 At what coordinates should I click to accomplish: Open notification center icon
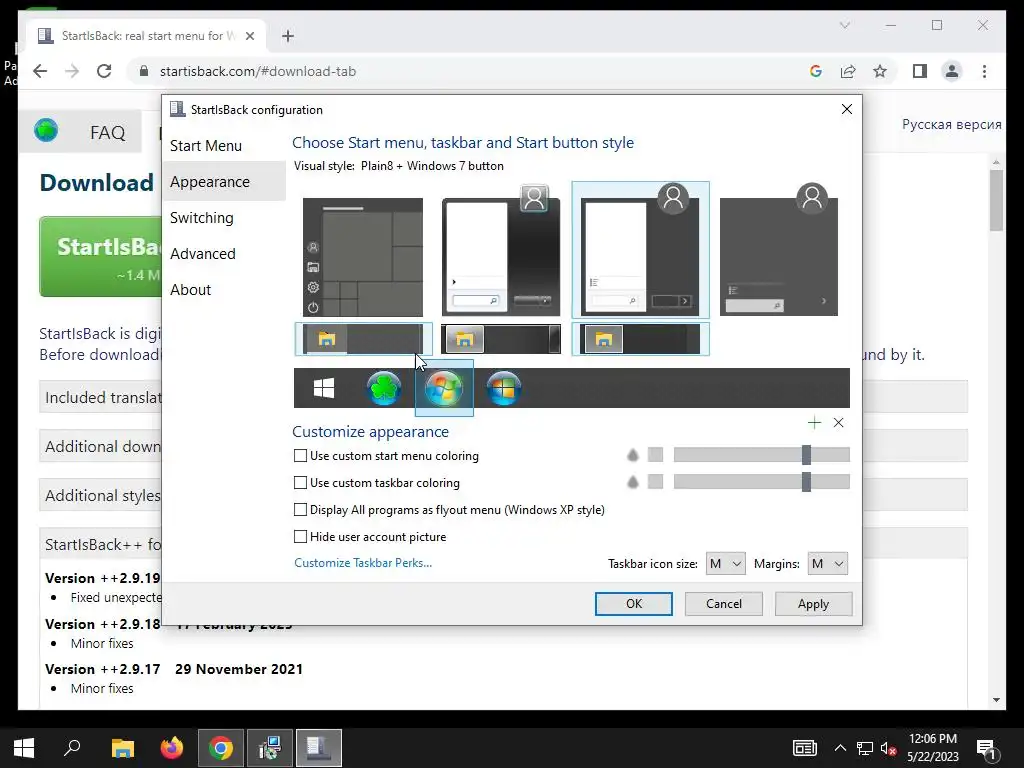[x=986, y=748]
